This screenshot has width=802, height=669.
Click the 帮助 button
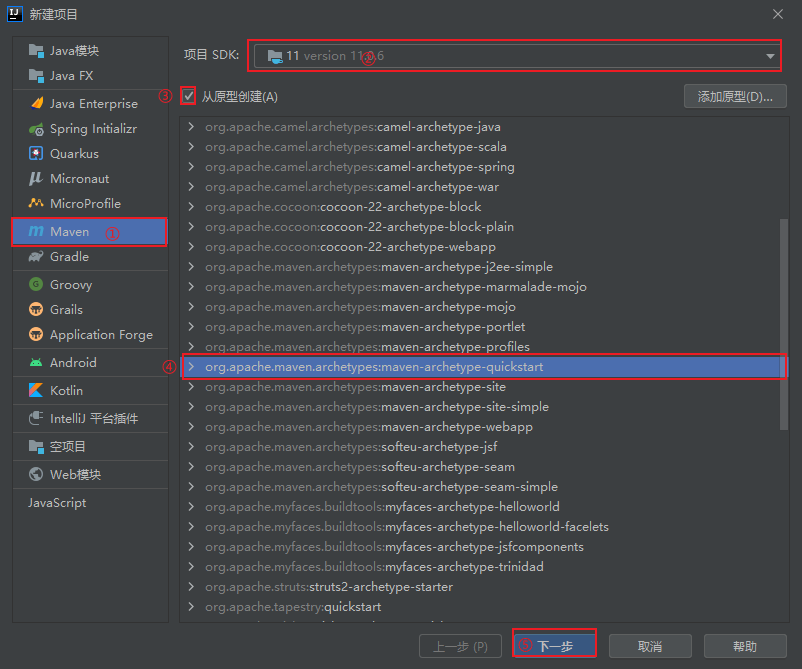(745, 646)
